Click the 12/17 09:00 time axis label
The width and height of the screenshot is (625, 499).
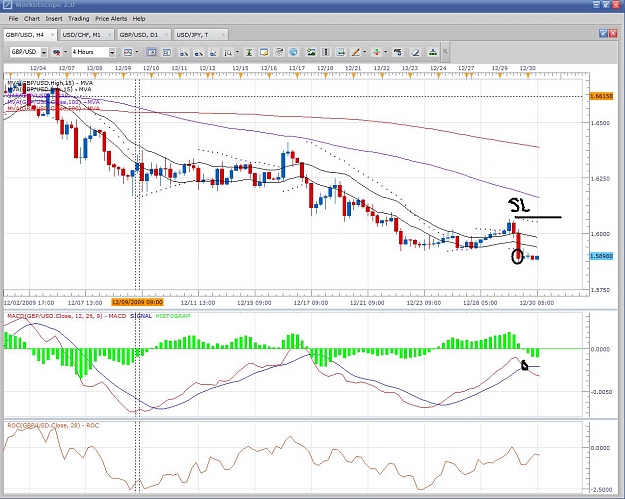click(x=311, y=303)
